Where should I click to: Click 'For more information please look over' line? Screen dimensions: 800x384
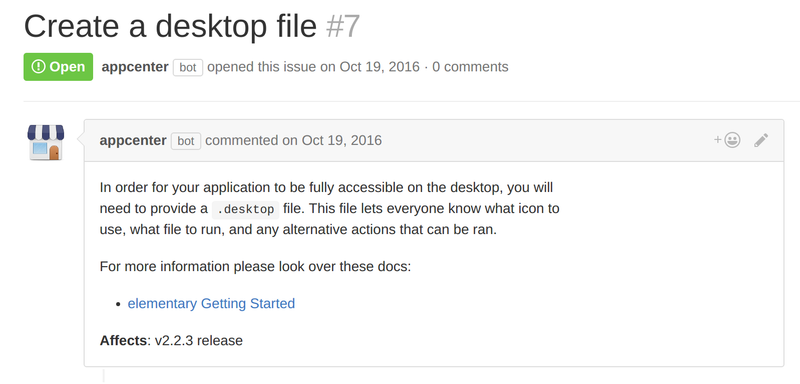(x=255, y=267)
